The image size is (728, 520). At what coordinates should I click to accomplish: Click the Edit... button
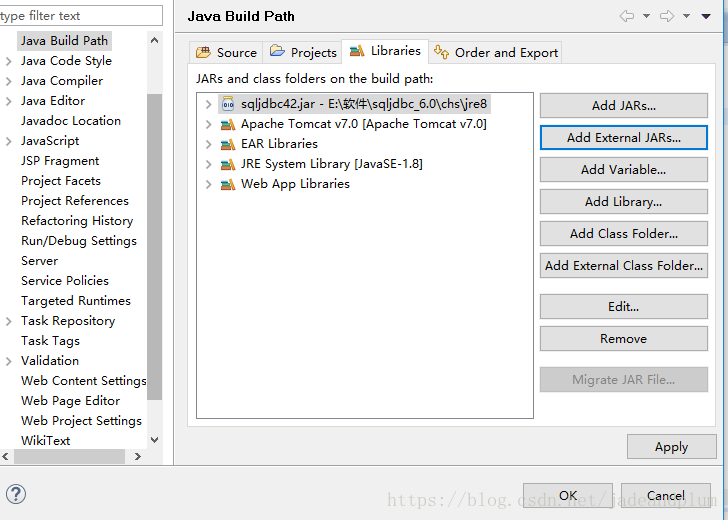624,306
